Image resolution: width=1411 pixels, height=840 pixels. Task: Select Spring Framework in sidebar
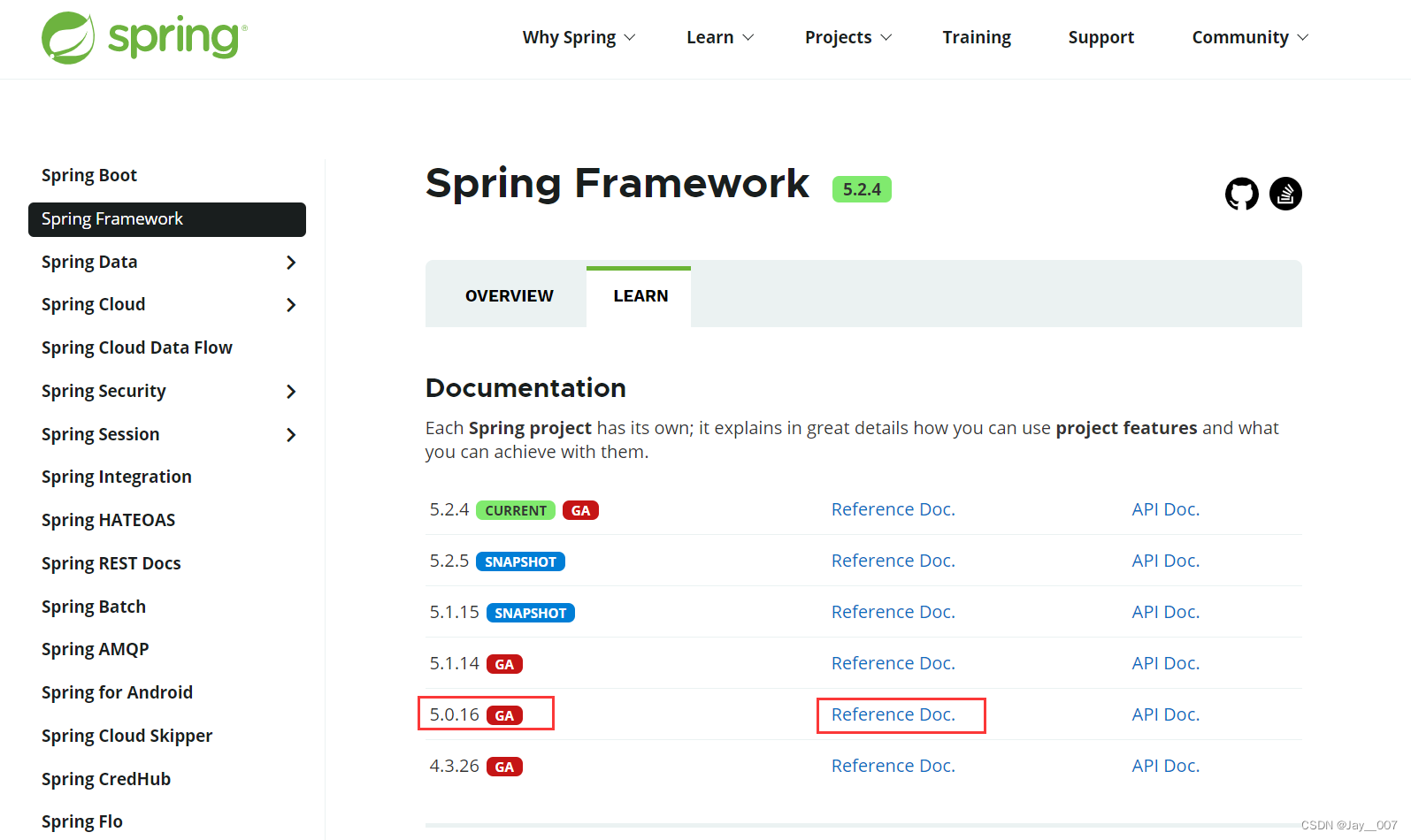[167, 219]
